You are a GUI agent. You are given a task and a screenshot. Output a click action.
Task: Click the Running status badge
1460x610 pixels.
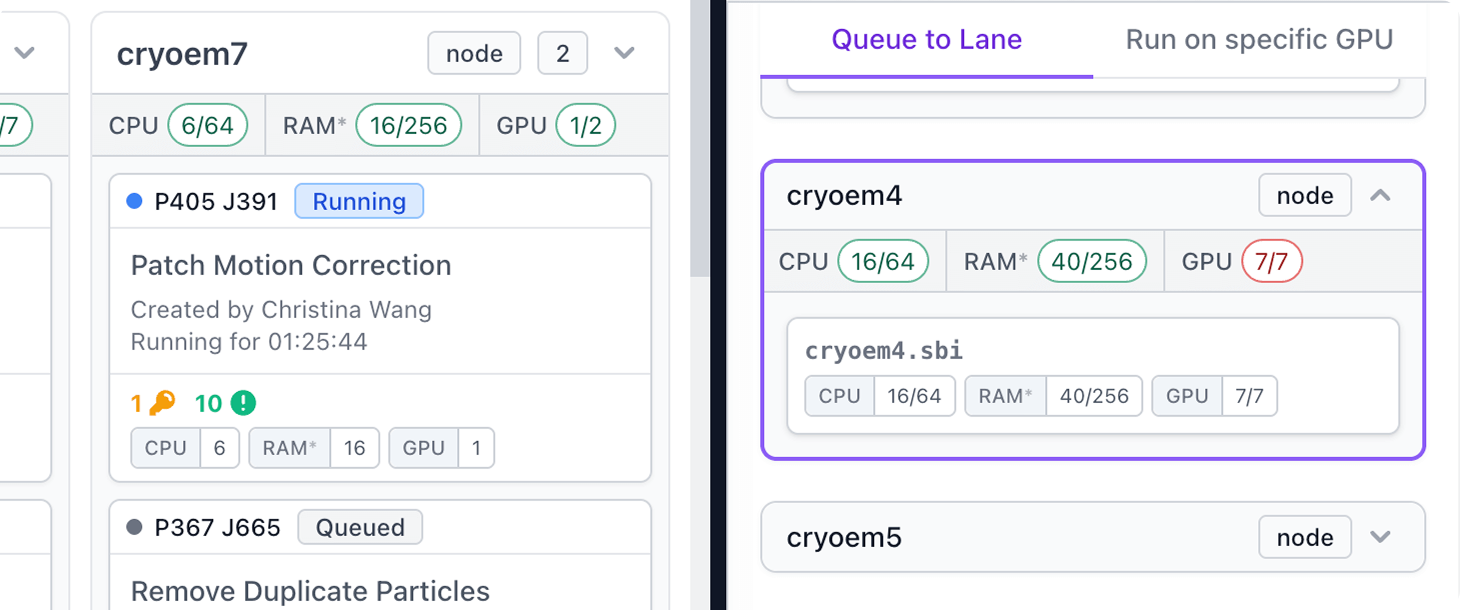pyautogui.click(x=359, y=201)
